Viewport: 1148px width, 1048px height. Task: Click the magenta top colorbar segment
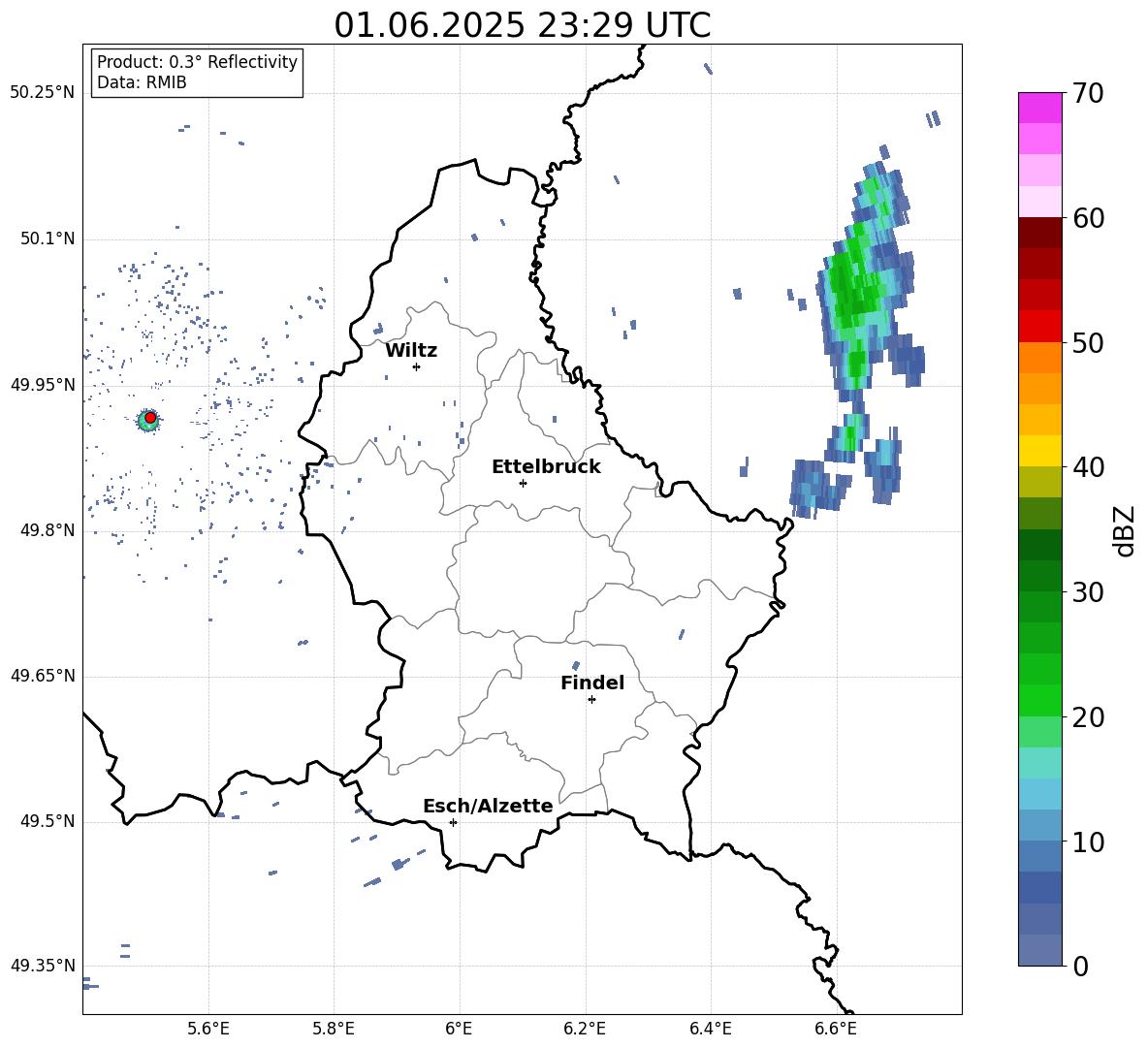pos(1040,108)
